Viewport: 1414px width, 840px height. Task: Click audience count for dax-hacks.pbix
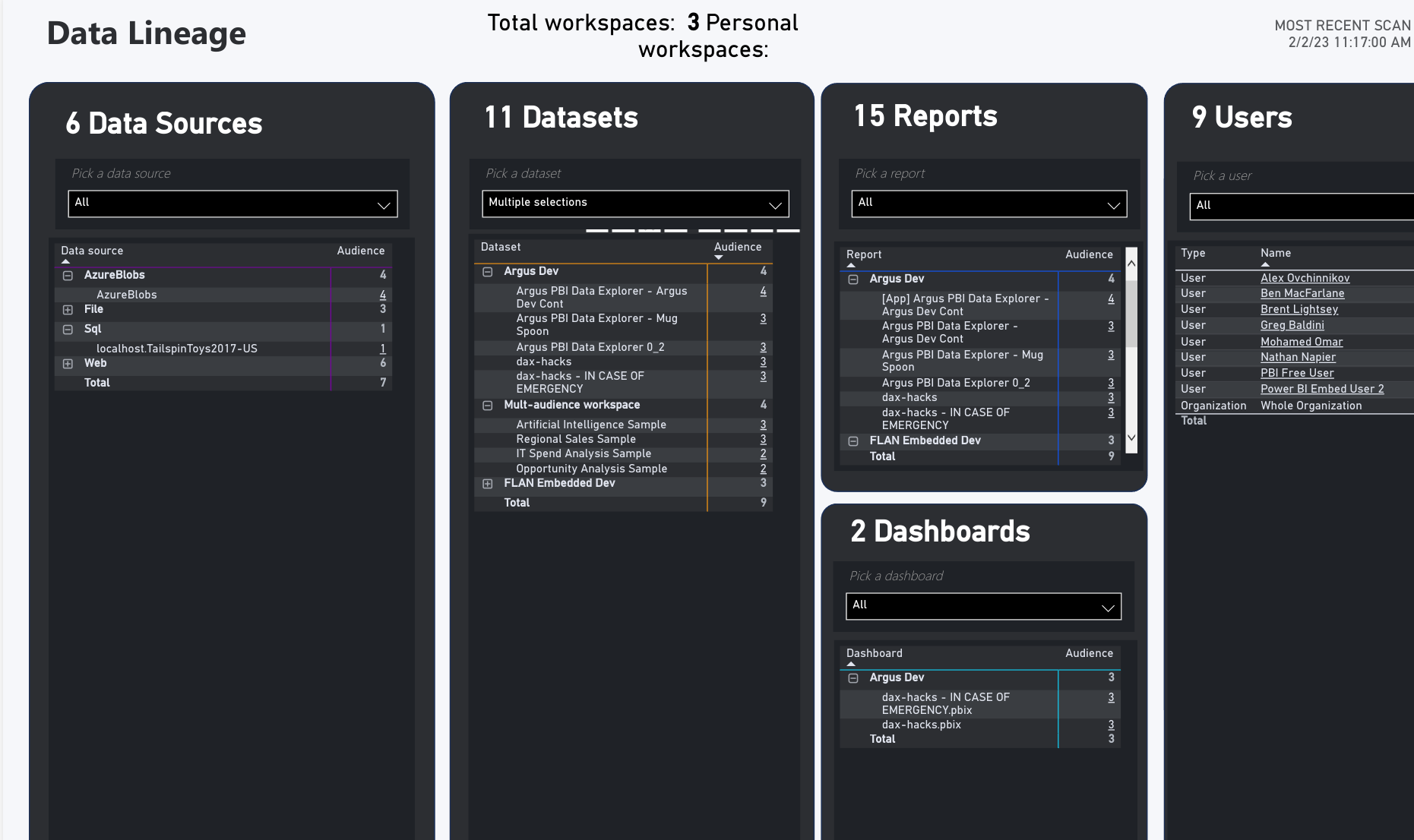coord(1111,725)
